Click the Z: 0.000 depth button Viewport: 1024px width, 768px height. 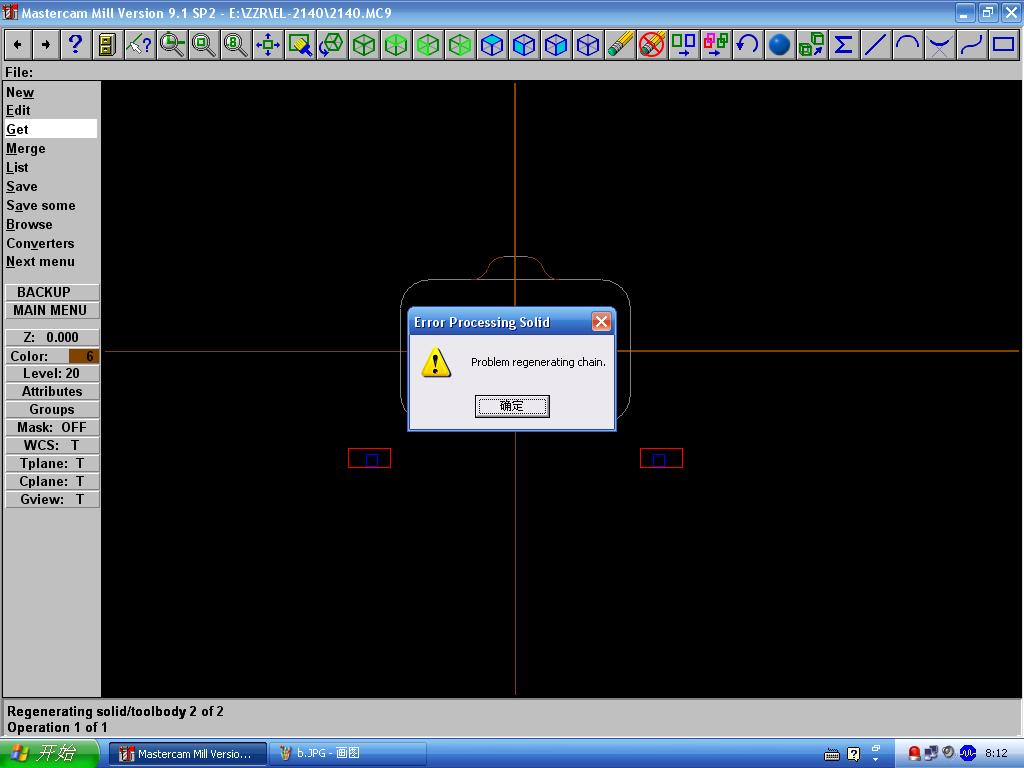click(x=52, y=337)
